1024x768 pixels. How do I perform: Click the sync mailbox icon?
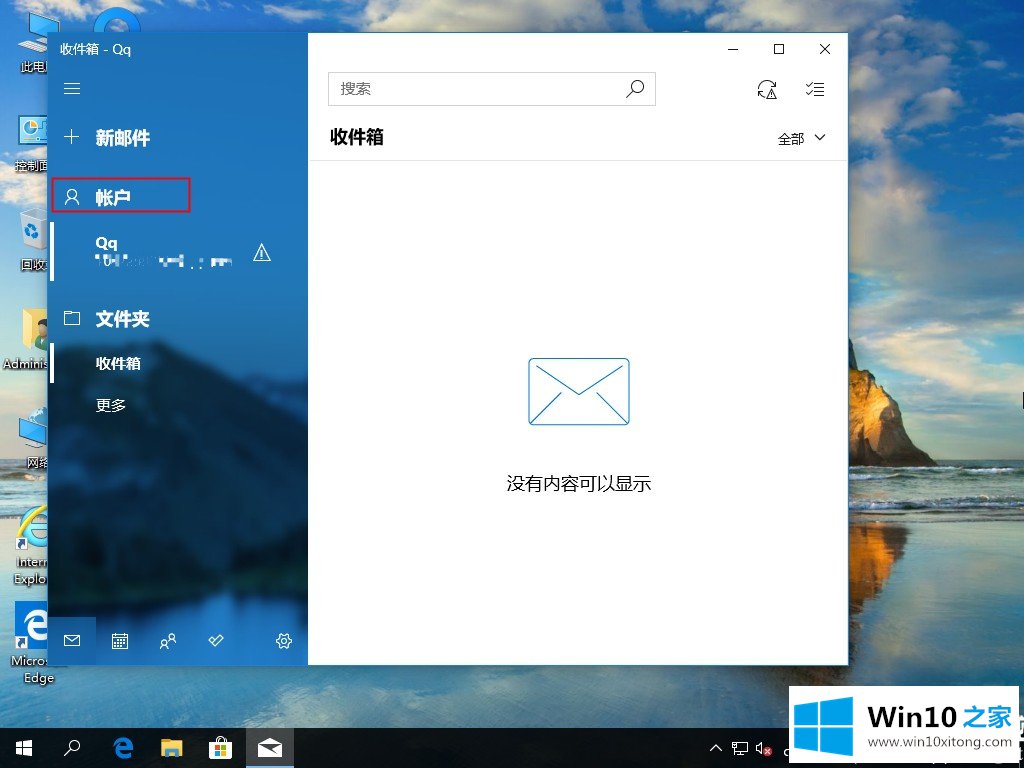[x=767, y=89]
